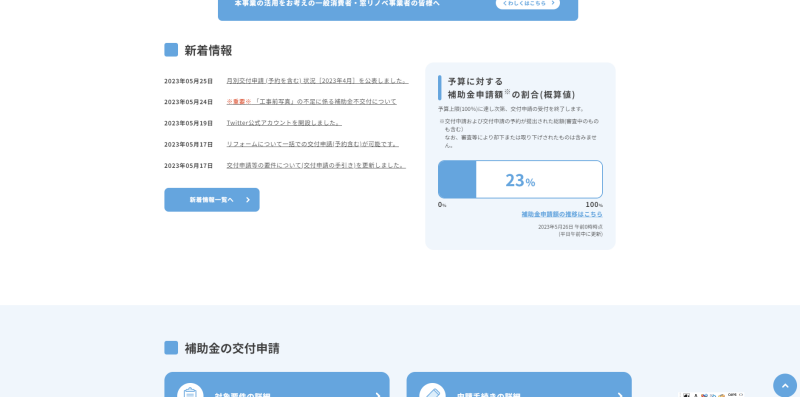800x397 pixels.
Task: Open the 新着情報一覧へ news list button
Action: click(212, 200)
